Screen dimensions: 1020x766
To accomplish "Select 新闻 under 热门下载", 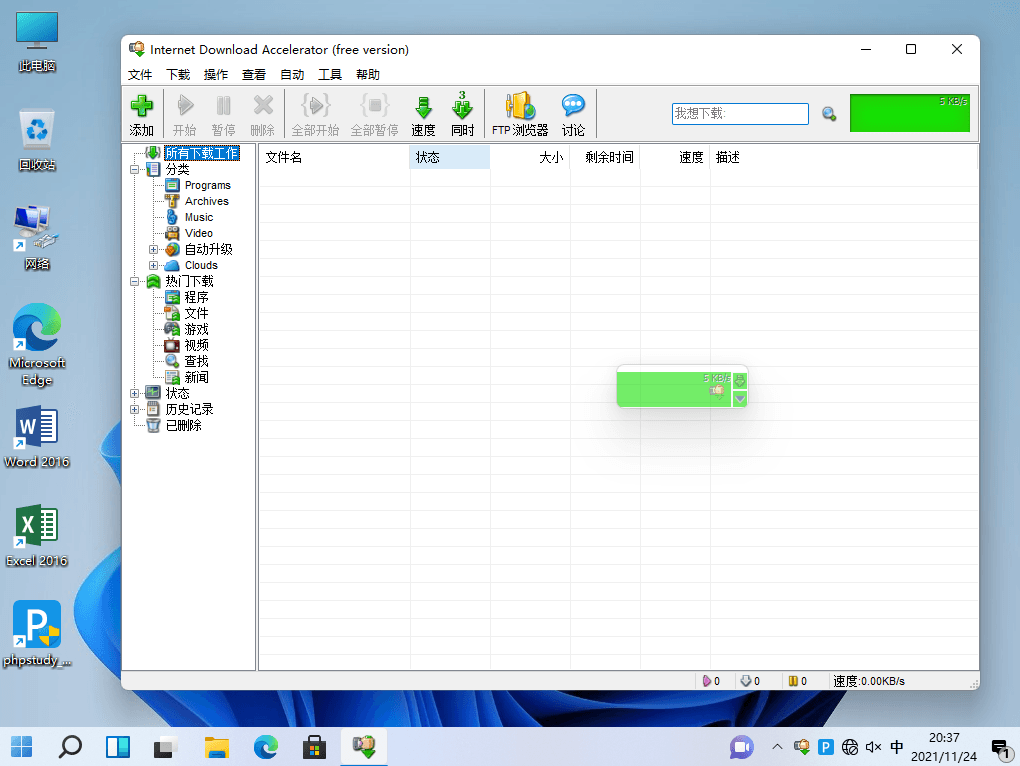I will pyautogui.click(x=196, y=377).
